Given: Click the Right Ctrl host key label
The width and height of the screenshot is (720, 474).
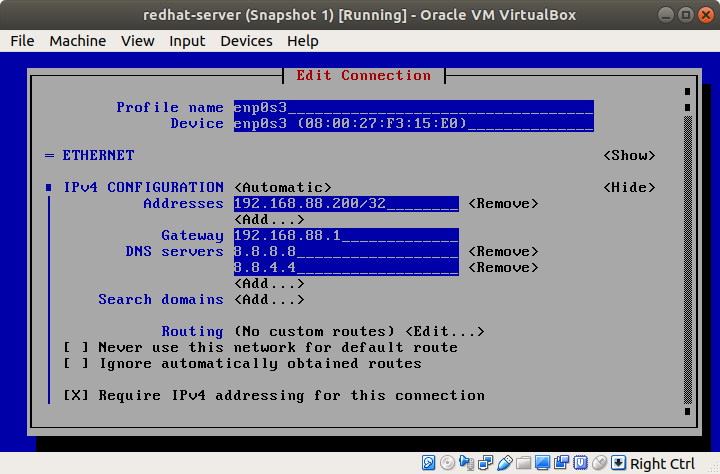Looking at the screenshot, I should [662, 464].
